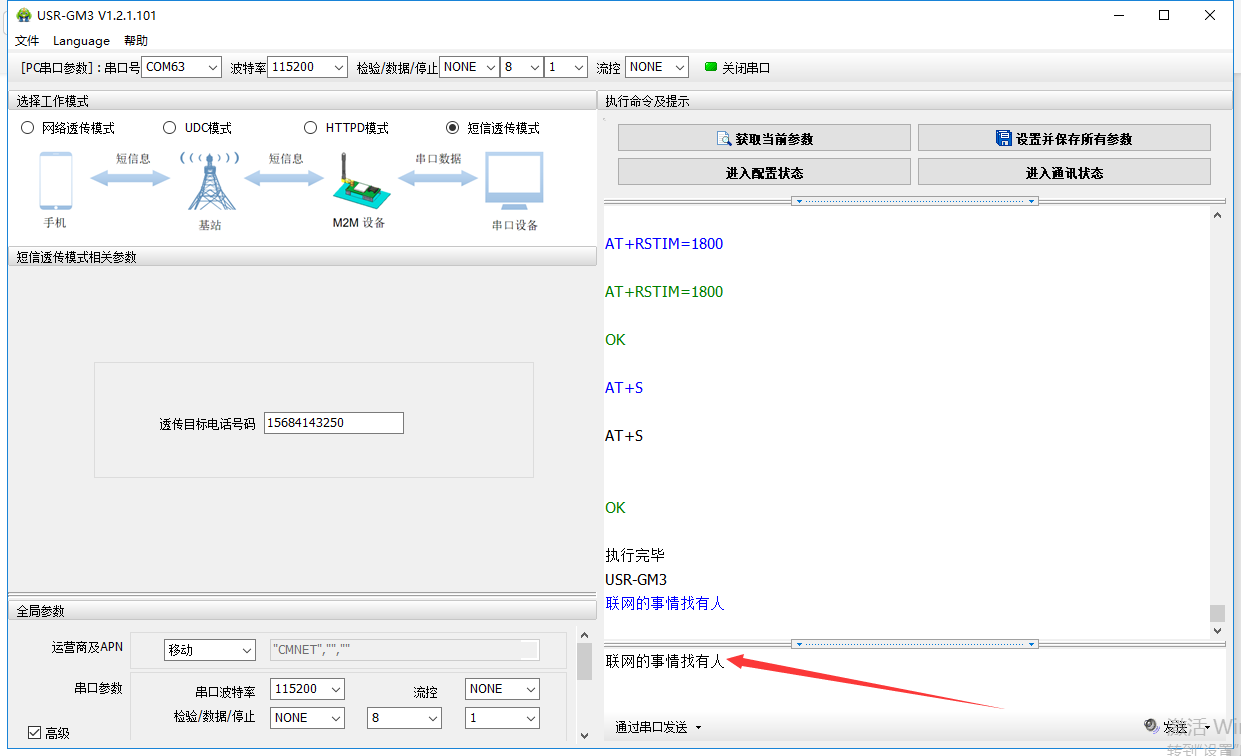The height and width of the screenshot is (756, 1241).
Task: Select the 网络透传模式 radio button
Action: (28, 128)
